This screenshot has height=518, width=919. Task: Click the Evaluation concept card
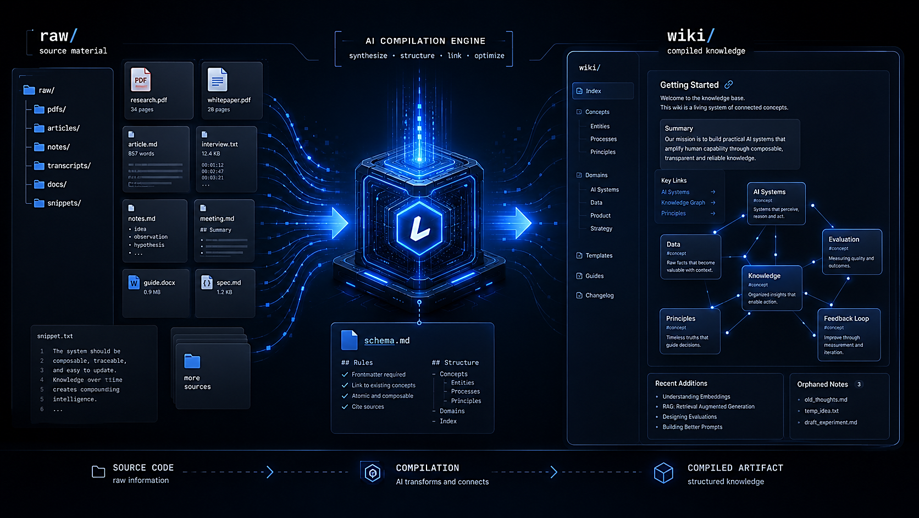click(x=852, y=252)
